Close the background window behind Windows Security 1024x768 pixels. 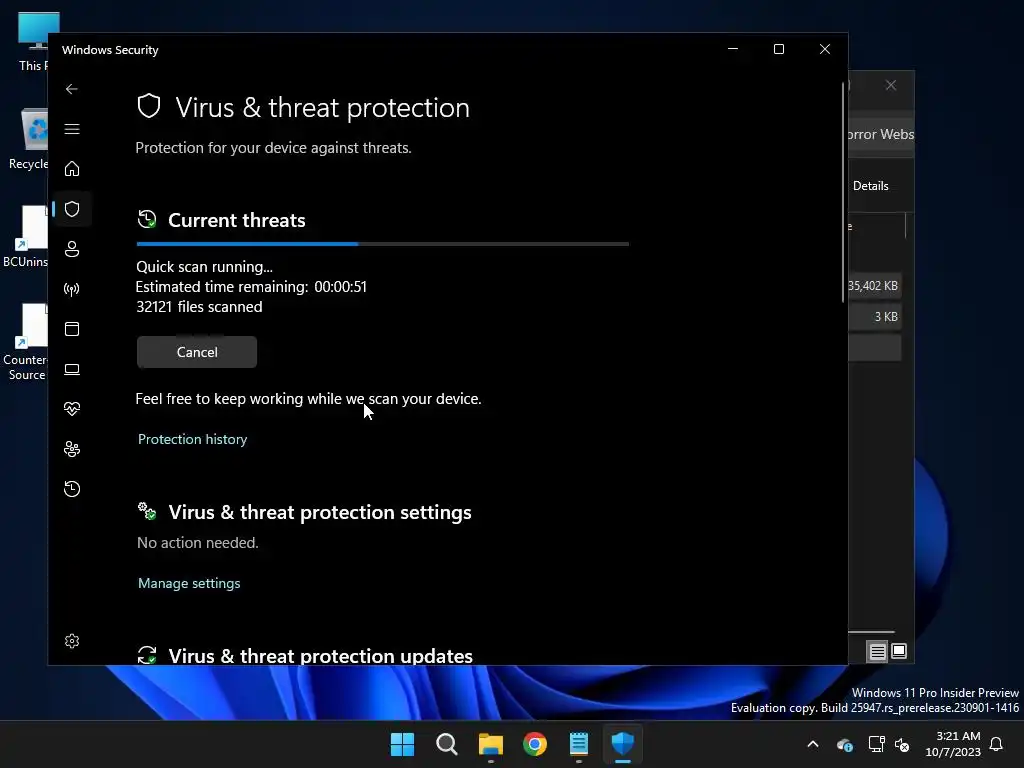891,86
